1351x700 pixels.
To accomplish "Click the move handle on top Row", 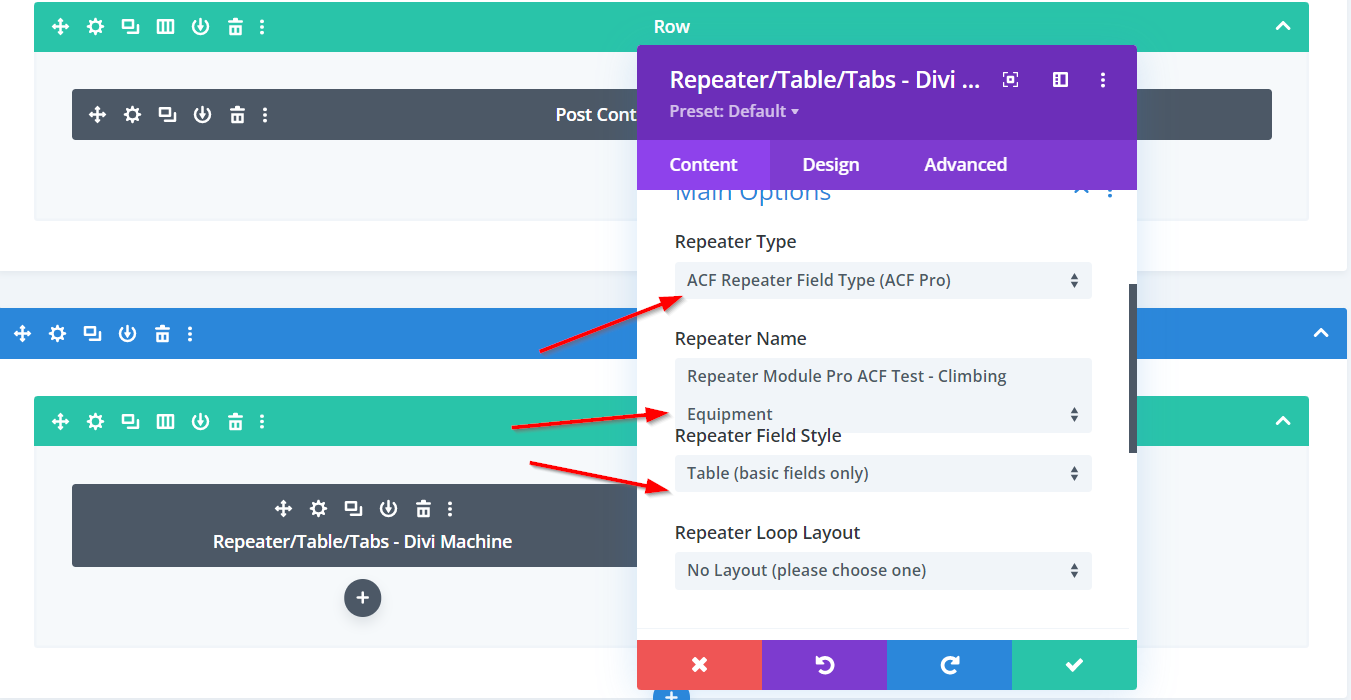I will (x=60, y=27).
